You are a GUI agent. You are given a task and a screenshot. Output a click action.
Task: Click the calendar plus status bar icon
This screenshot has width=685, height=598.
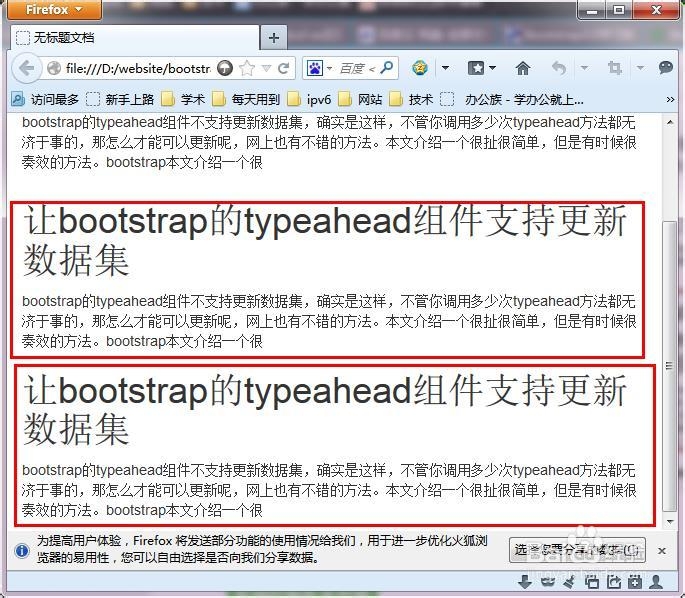(635, 582)
